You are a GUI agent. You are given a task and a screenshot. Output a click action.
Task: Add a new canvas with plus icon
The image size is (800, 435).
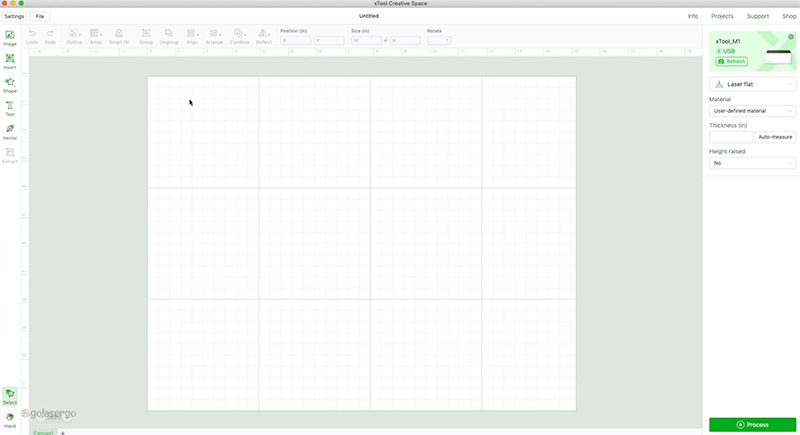[63, 432]
